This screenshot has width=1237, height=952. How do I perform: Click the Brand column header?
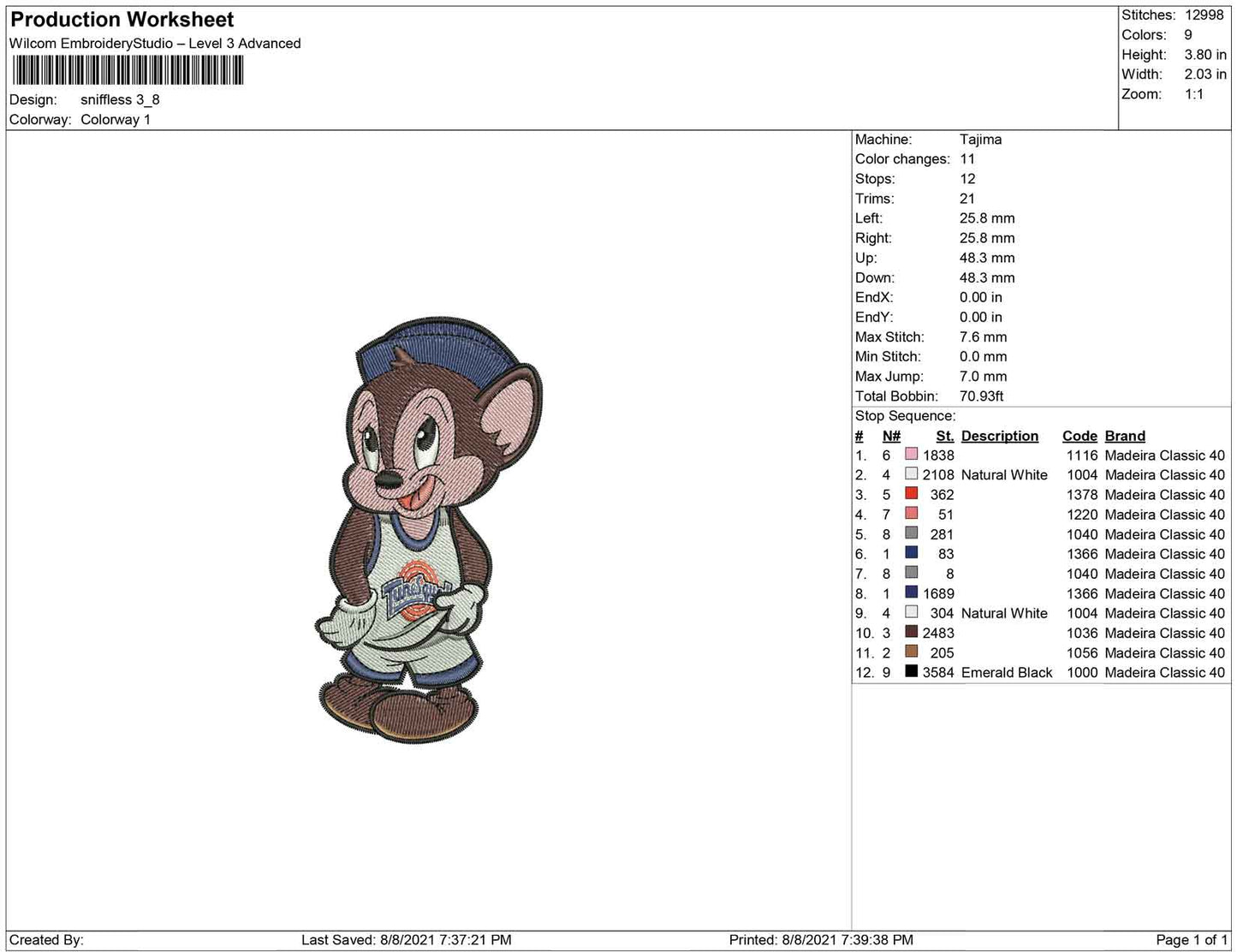coord(1125,436)
